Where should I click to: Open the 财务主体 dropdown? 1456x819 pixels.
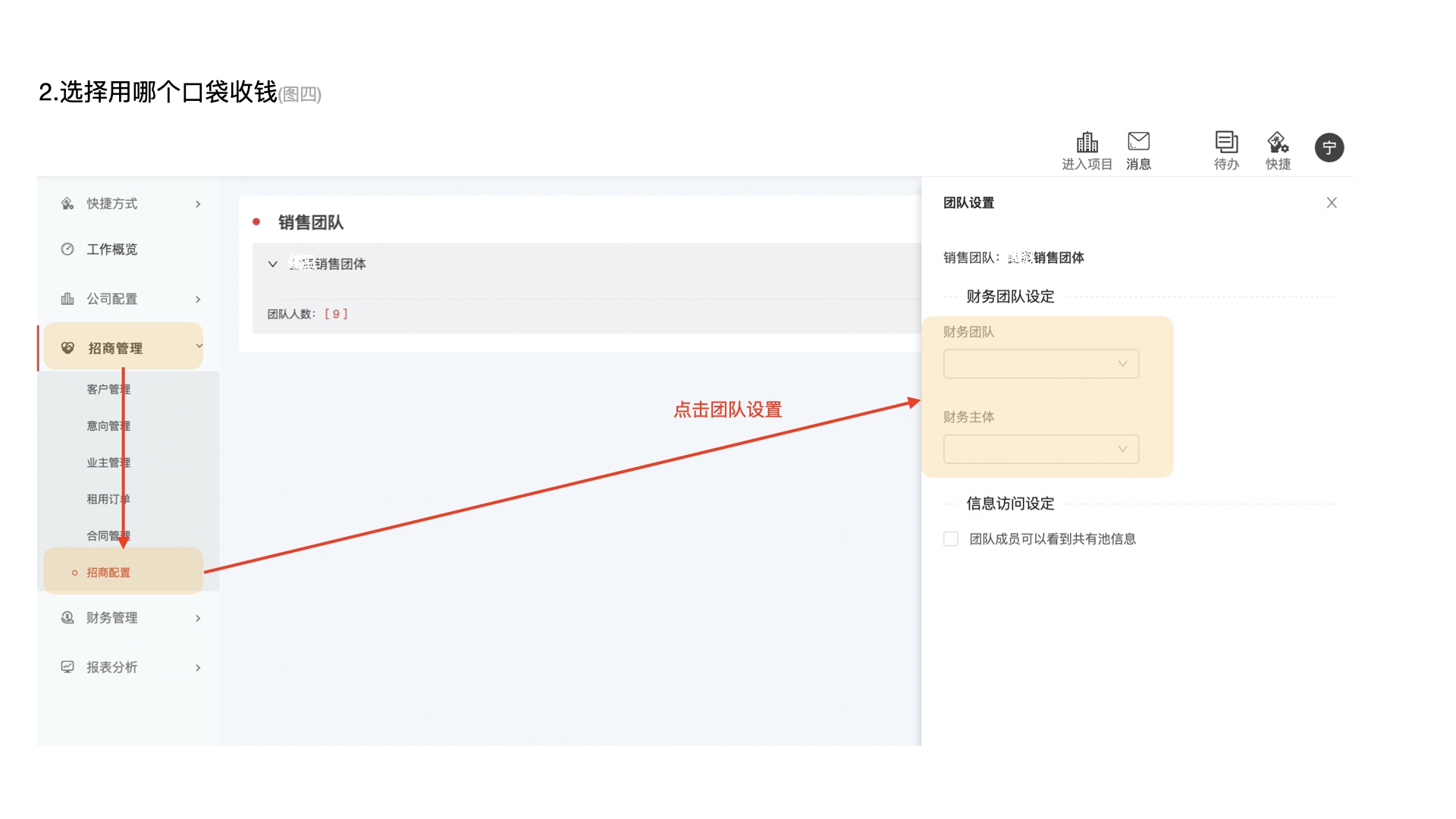coord(1040,449)
